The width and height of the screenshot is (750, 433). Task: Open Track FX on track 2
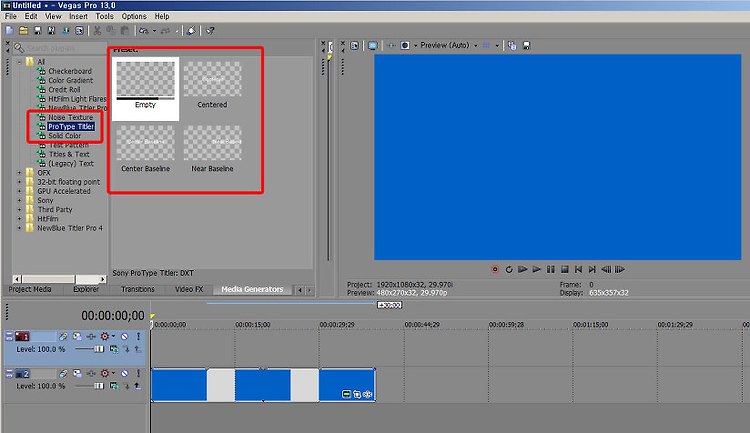[x=91, y=373]
